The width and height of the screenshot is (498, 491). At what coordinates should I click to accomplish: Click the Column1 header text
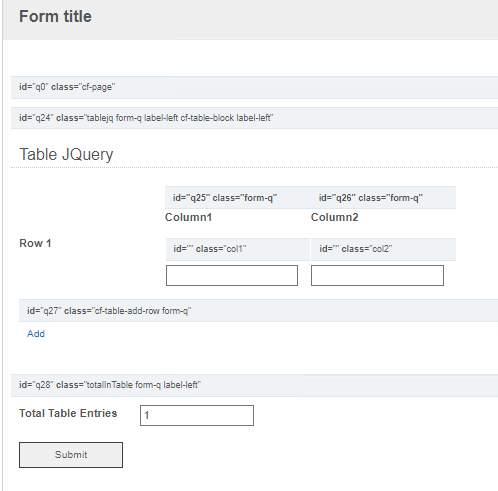pyautogui.click(x=188, y=217)
